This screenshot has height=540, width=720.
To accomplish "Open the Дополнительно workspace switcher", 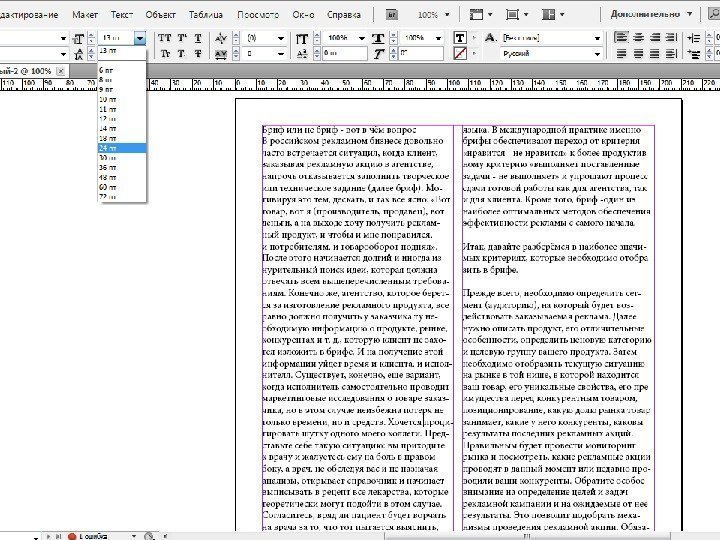I will [x=651, y=14].
